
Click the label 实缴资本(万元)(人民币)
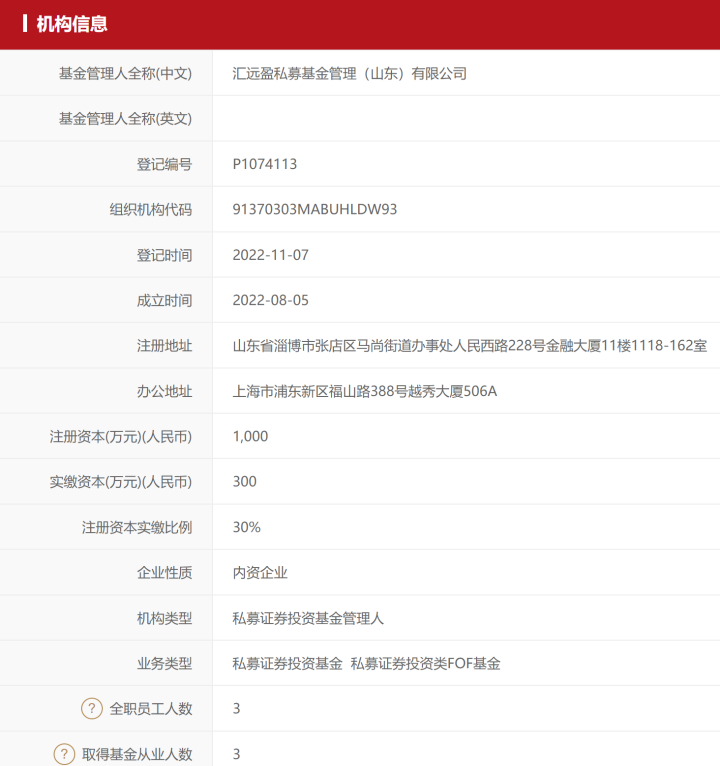(x=121, y=482)
